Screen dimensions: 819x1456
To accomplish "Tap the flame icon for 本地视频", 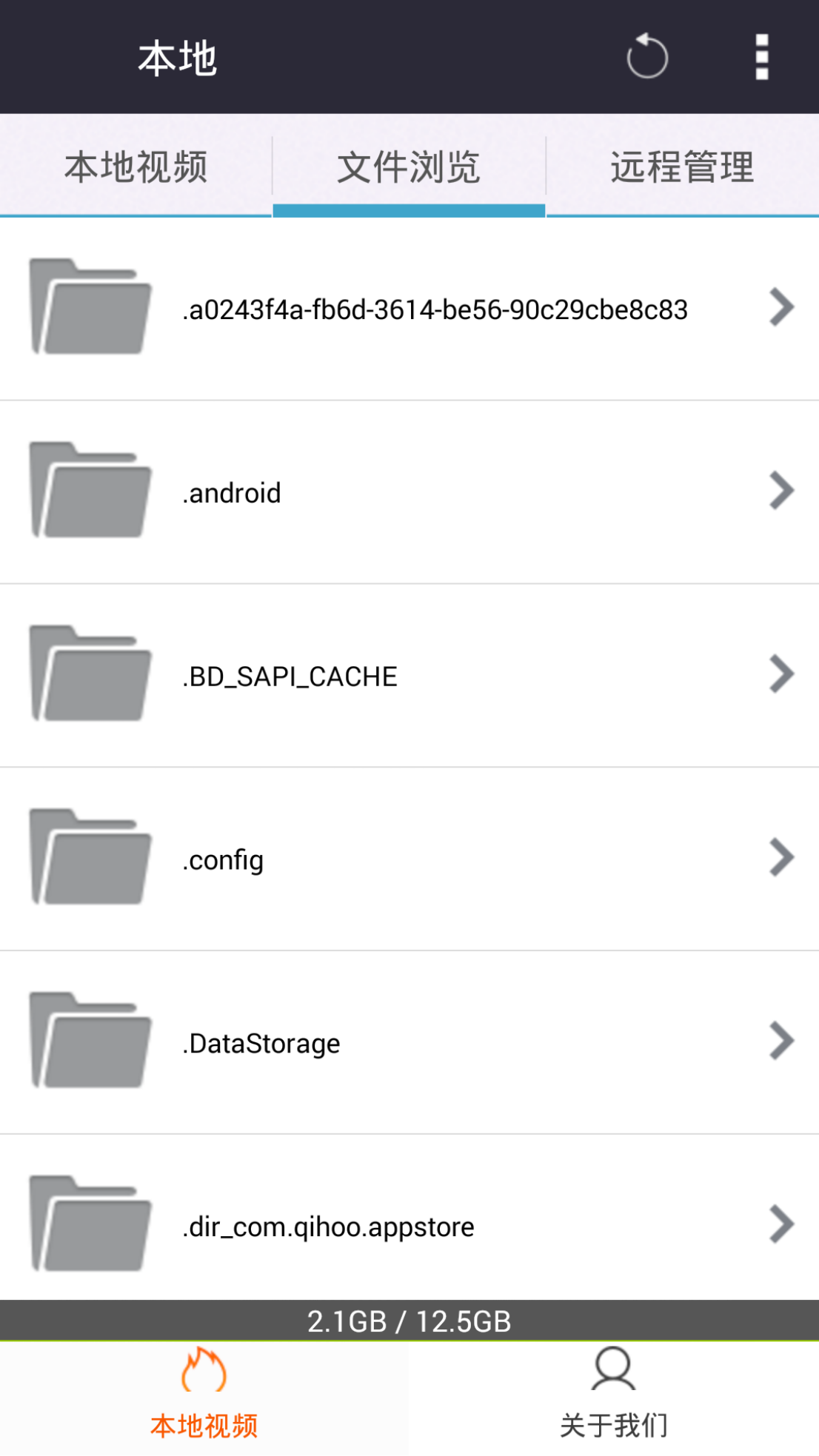I will pyautogui.click(x=204, y=1370).
